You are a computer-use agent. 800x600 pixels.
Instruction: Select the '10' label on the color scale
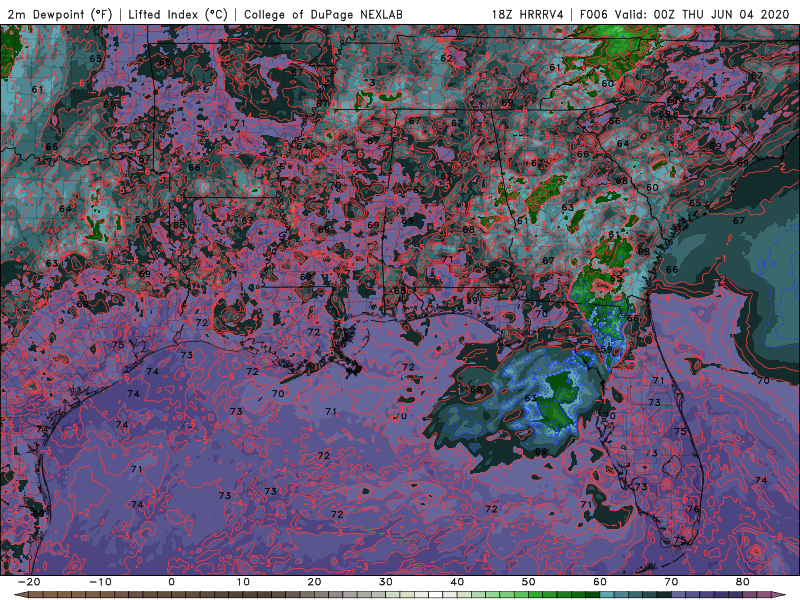click(243, 582)
